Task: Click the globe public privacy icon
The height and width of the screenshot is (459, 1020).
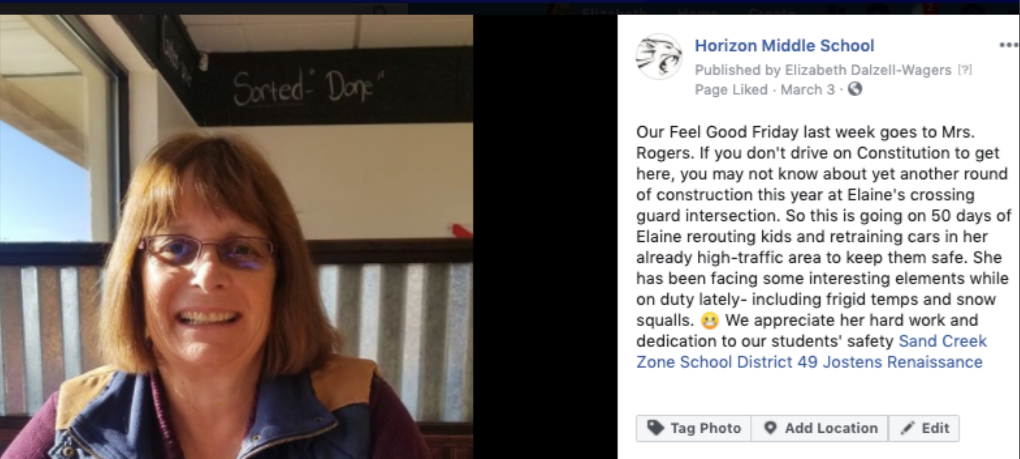Action: [855, 89]
